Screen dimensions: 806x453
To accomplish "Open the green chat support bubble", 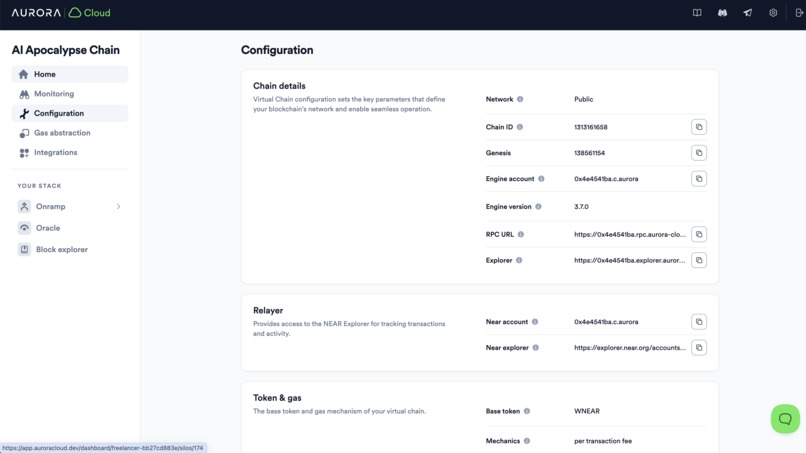I will coord(785,419).
